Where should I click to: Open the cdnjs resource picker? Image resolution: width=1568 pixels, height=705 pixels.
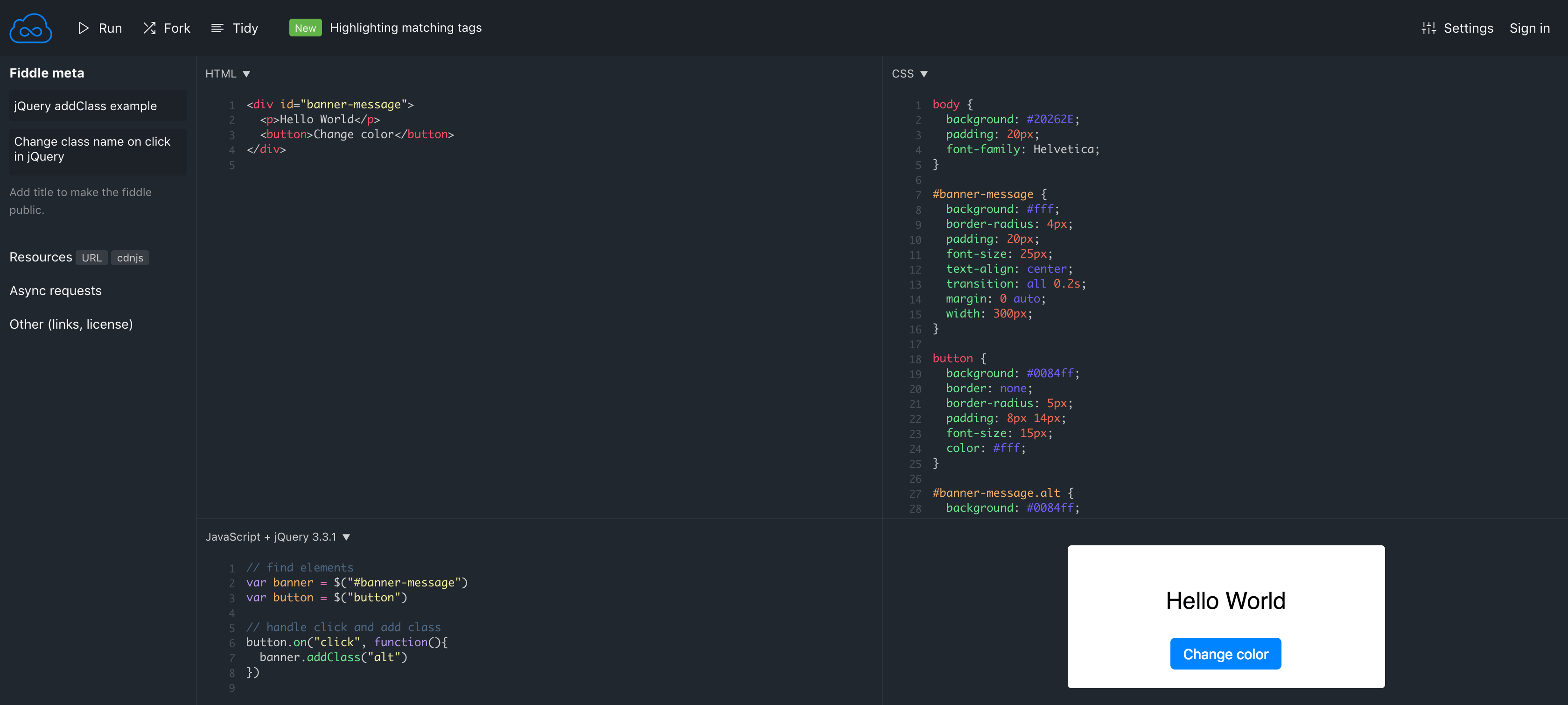click(x=130, y=258)
